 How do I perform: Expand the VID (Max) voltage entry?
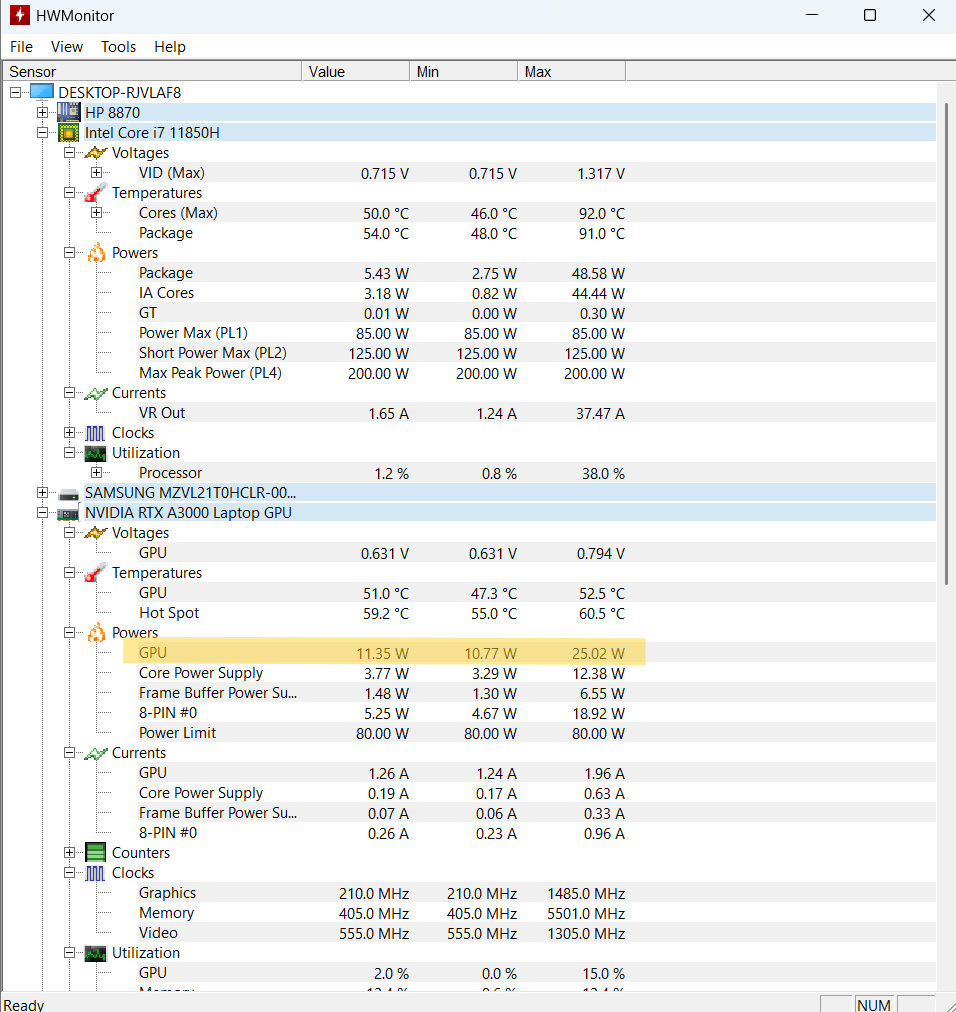[96, 172]
